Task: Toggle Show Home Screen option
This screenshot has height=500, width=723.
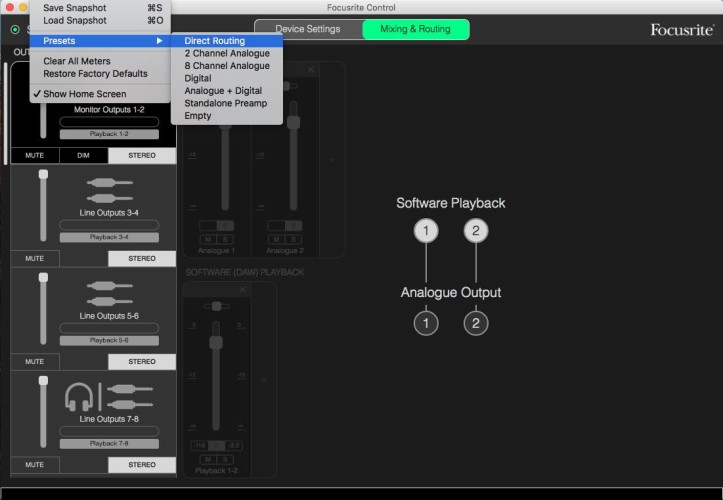Action: tap(100, 94)
